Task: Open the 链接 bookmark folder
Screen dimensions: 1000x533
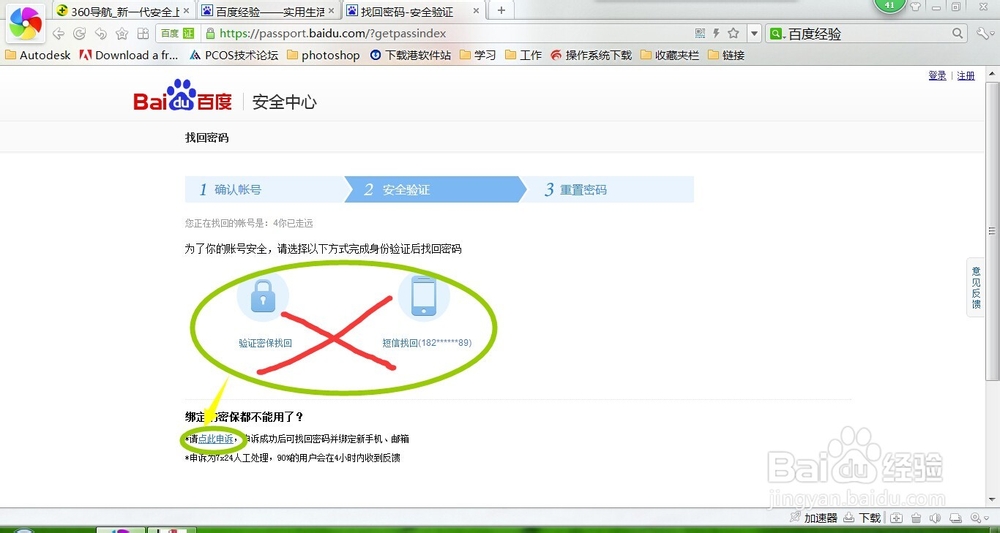Action: 726,55
